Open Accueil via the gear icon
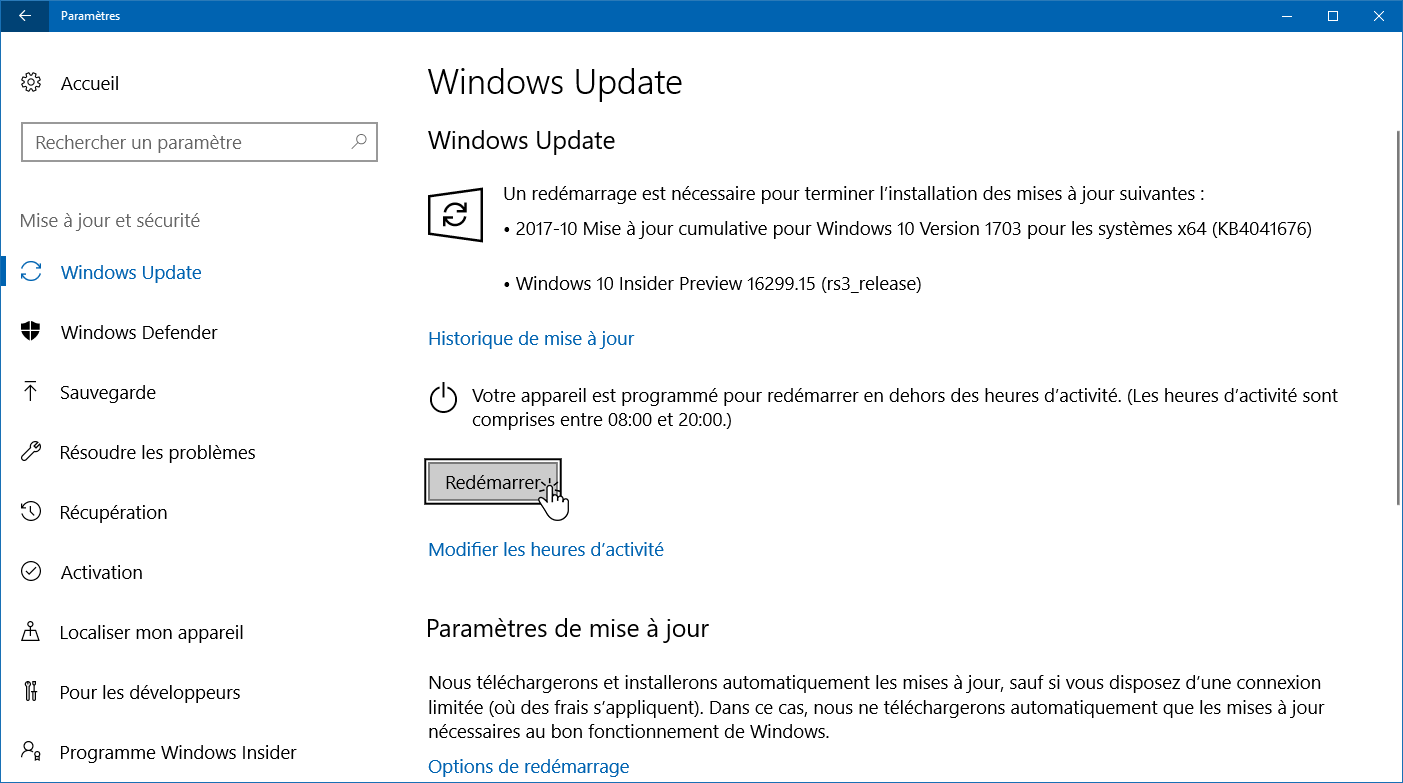The width and height of the screenshot is (1403, 783). tap(31, 83)
